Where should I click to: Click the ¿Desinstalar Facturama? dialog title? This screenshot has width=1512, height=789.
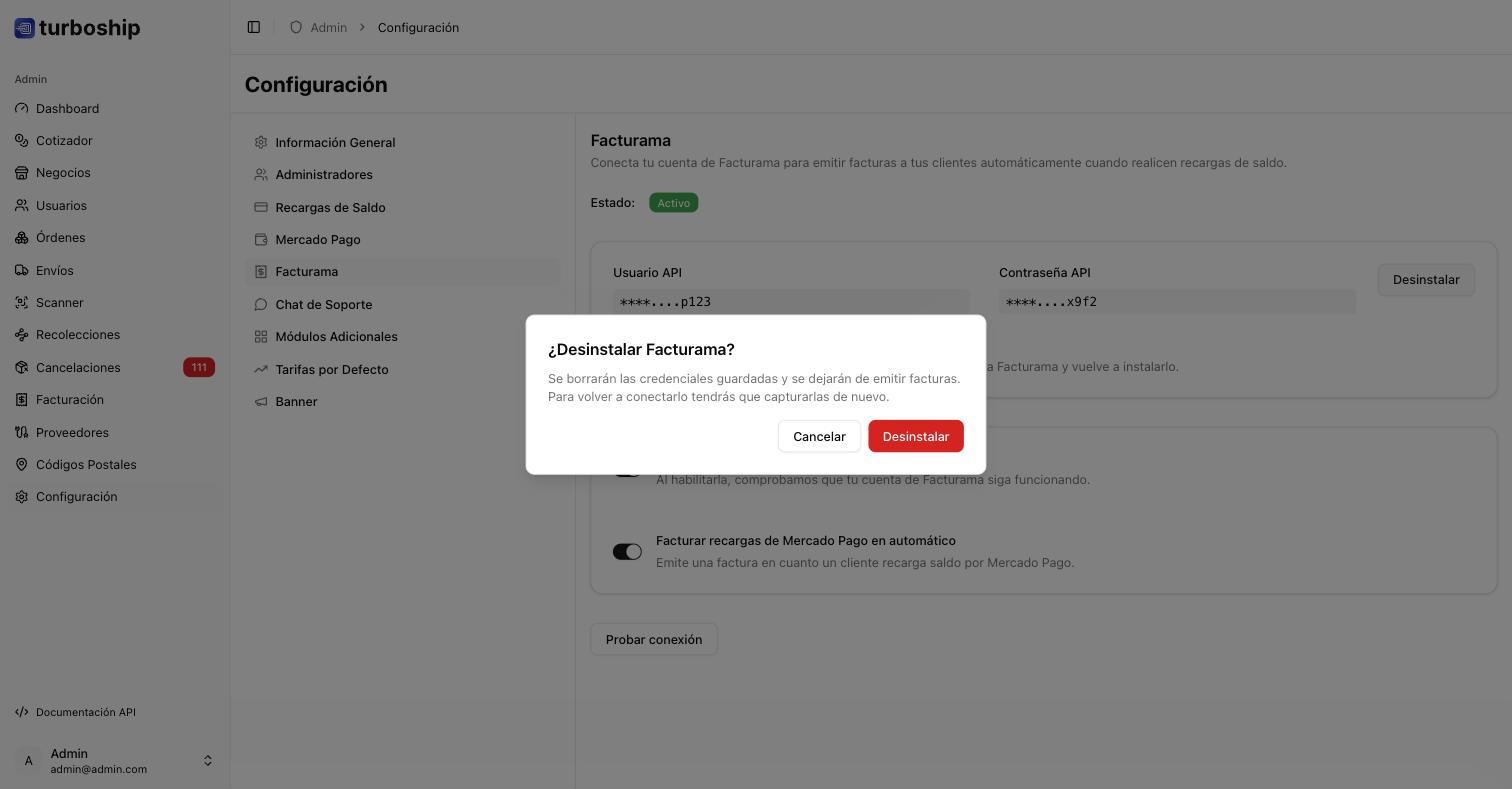pos(641,349)
